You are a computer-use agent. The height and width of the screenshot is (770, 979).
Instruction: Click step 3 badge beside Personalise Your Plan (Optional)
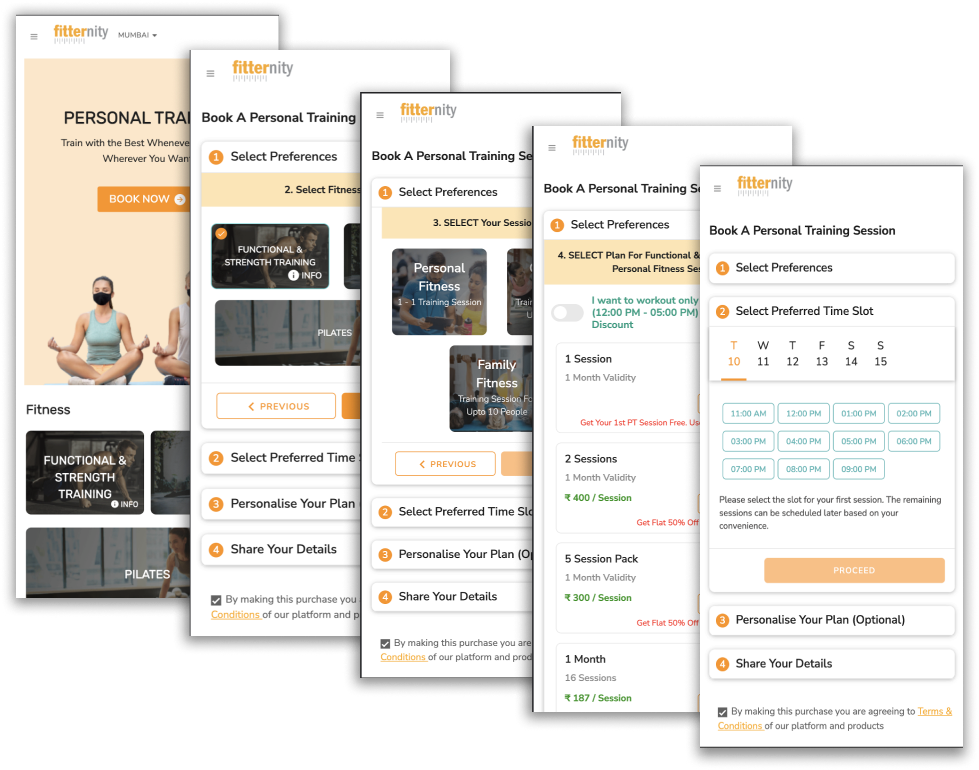click(x=722, y=621)
